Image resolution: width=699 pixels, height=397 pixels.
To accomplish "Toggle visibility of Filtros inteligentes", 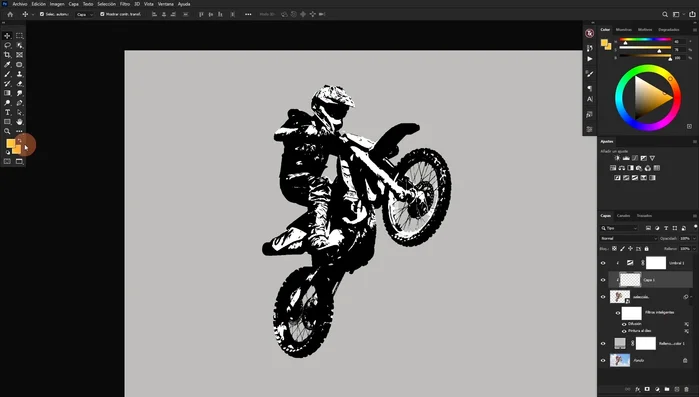I will (x=618, y=313).
